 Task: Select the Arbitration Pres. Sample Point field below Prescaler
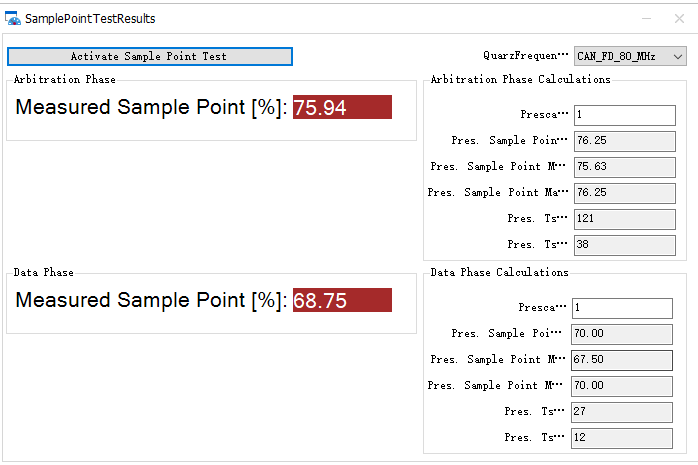point(625,141)
